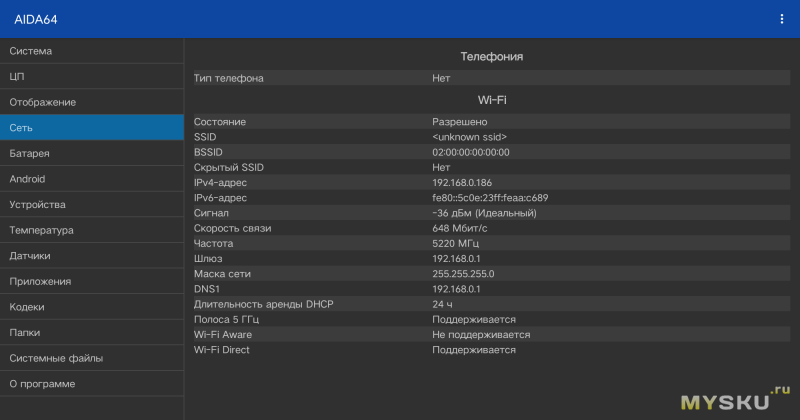The height and width of the screenshot is (420, 800).
Task: Open the Система section
Action: pos(92,51)
